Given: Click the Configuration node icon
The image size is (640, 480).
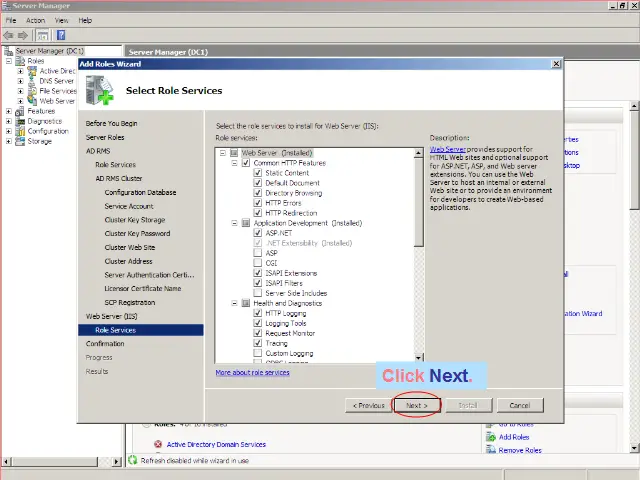Looking at the screenshot, I should 20,131.
